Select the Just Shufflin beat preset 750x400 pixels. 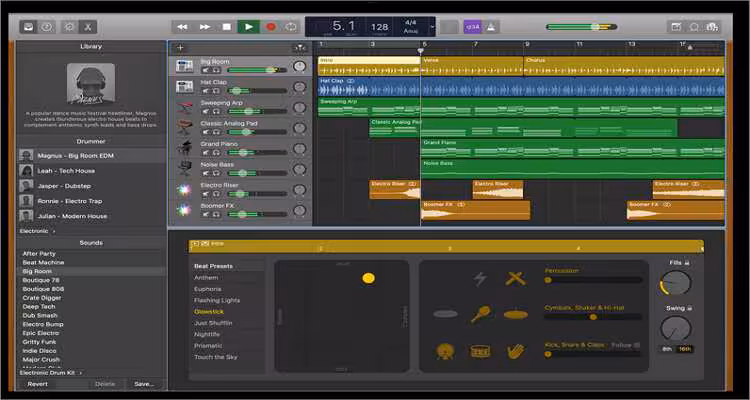(213, 323)
